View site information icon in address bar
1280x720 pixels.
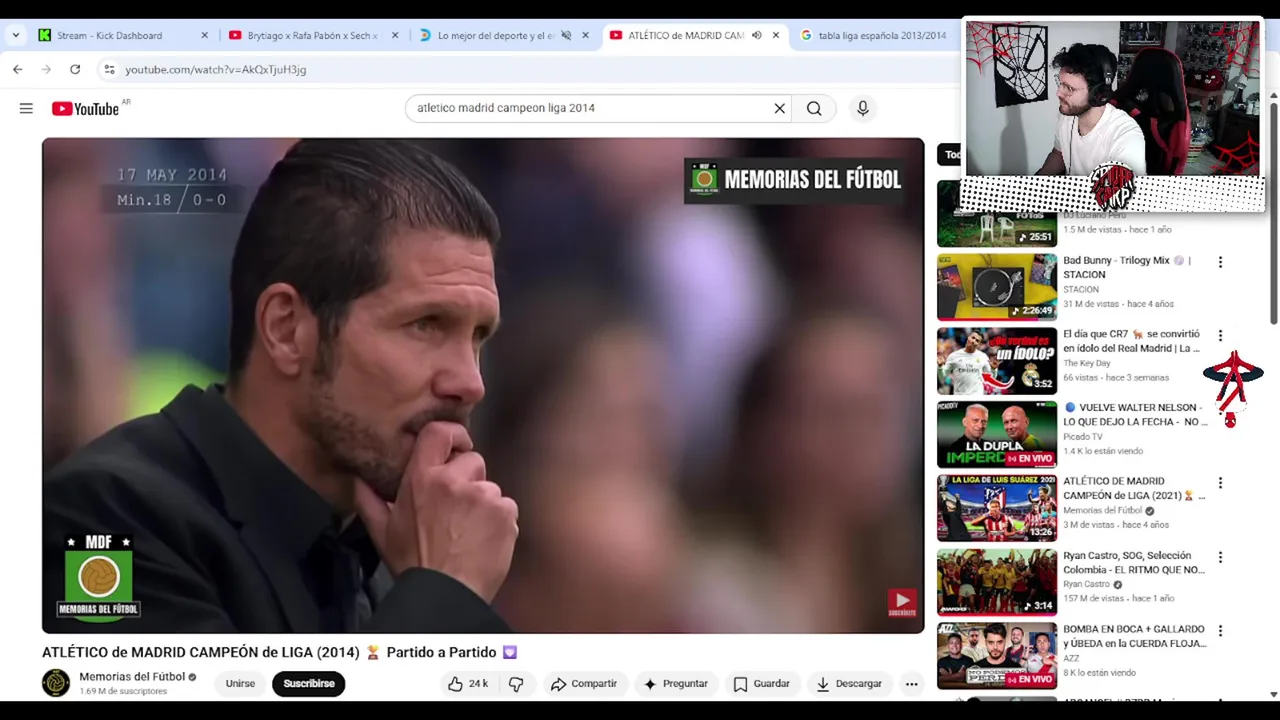pyautogui.click(x=109, y=69)
